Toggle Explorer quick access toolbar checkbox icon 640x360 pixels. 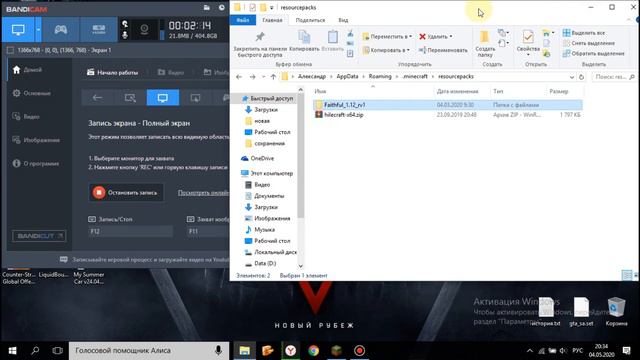252,7
